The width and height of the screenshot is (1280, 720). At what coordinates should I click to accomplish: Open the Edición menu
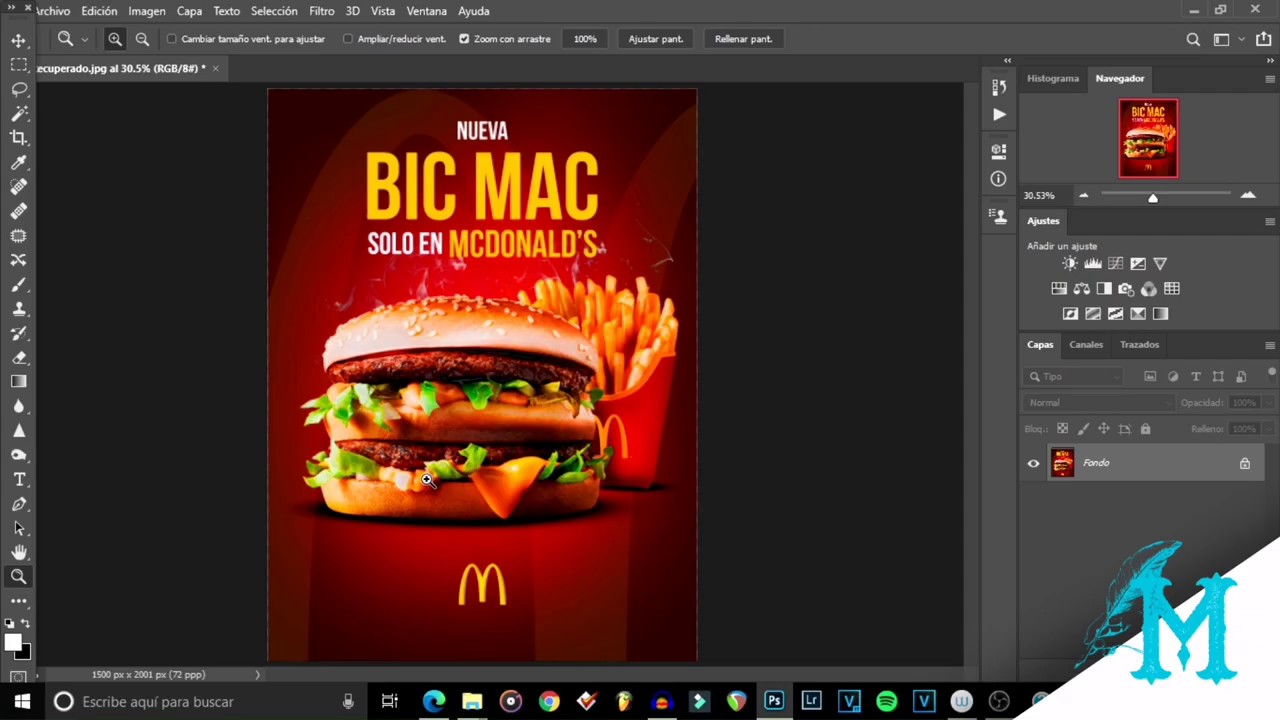click(x=99, y=11)
